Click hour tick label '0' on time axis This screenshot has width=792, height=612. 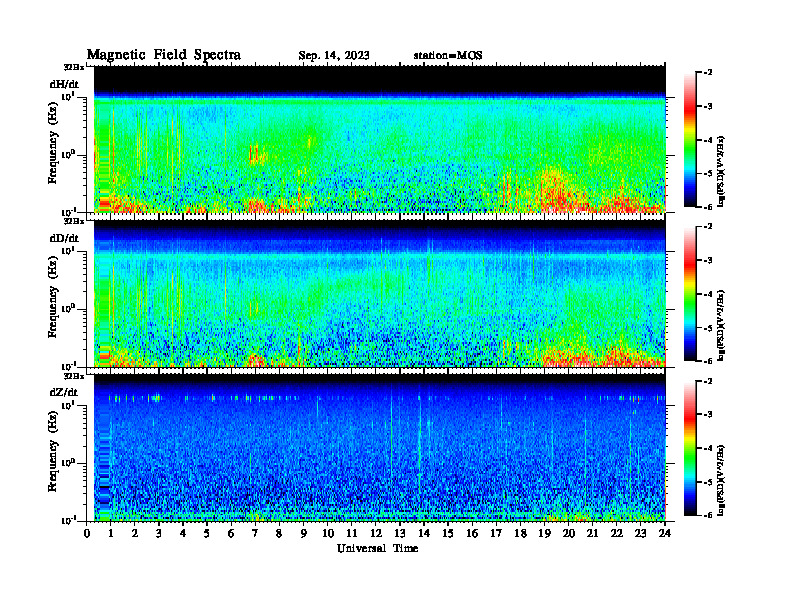click(87, 533)
